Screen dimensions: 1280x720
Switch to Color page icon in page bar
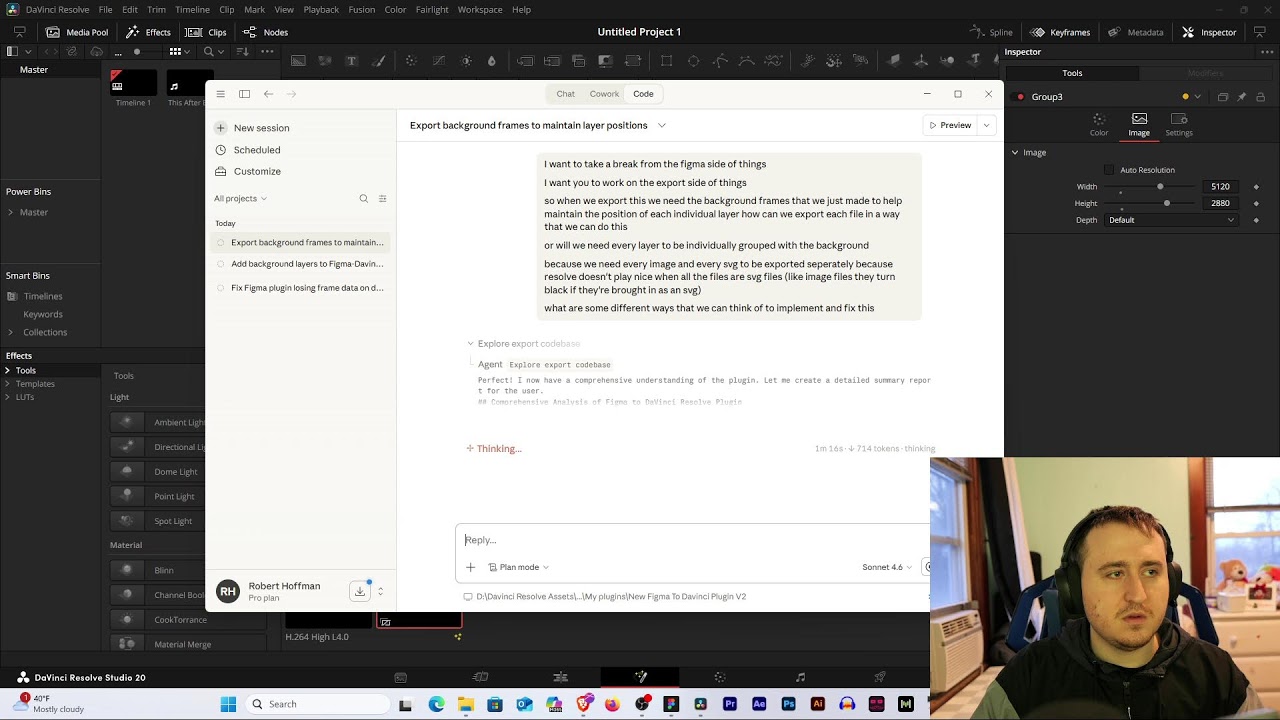[720, 677]
